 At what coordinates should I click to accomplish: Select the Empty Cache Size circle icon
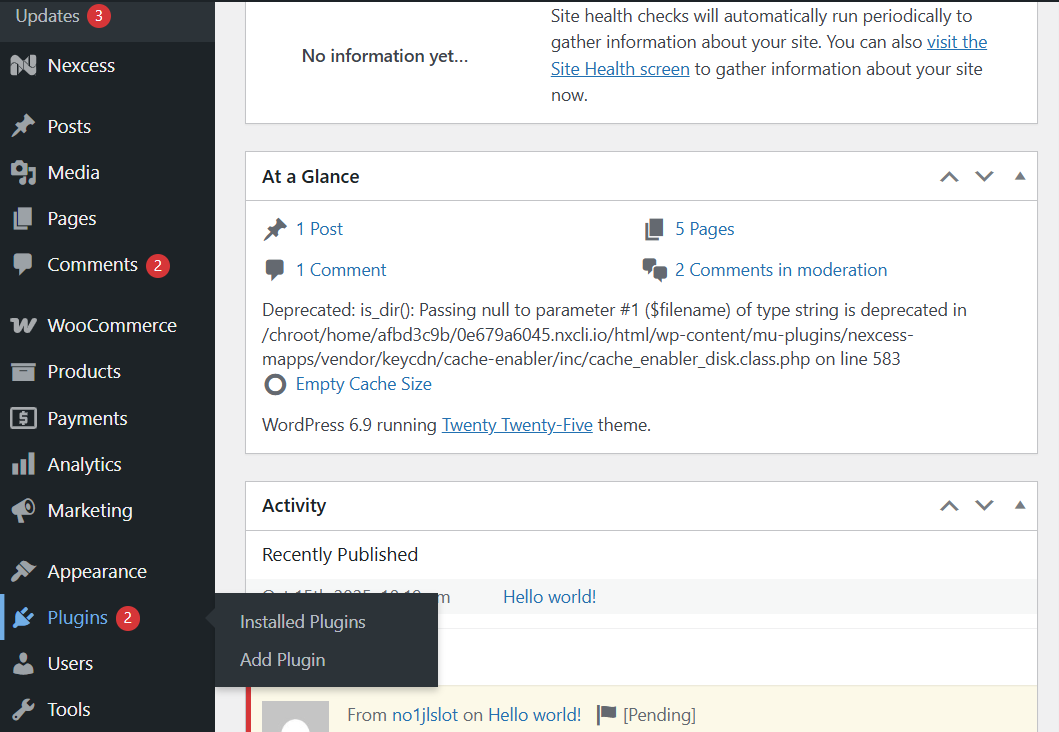point(274,383)
